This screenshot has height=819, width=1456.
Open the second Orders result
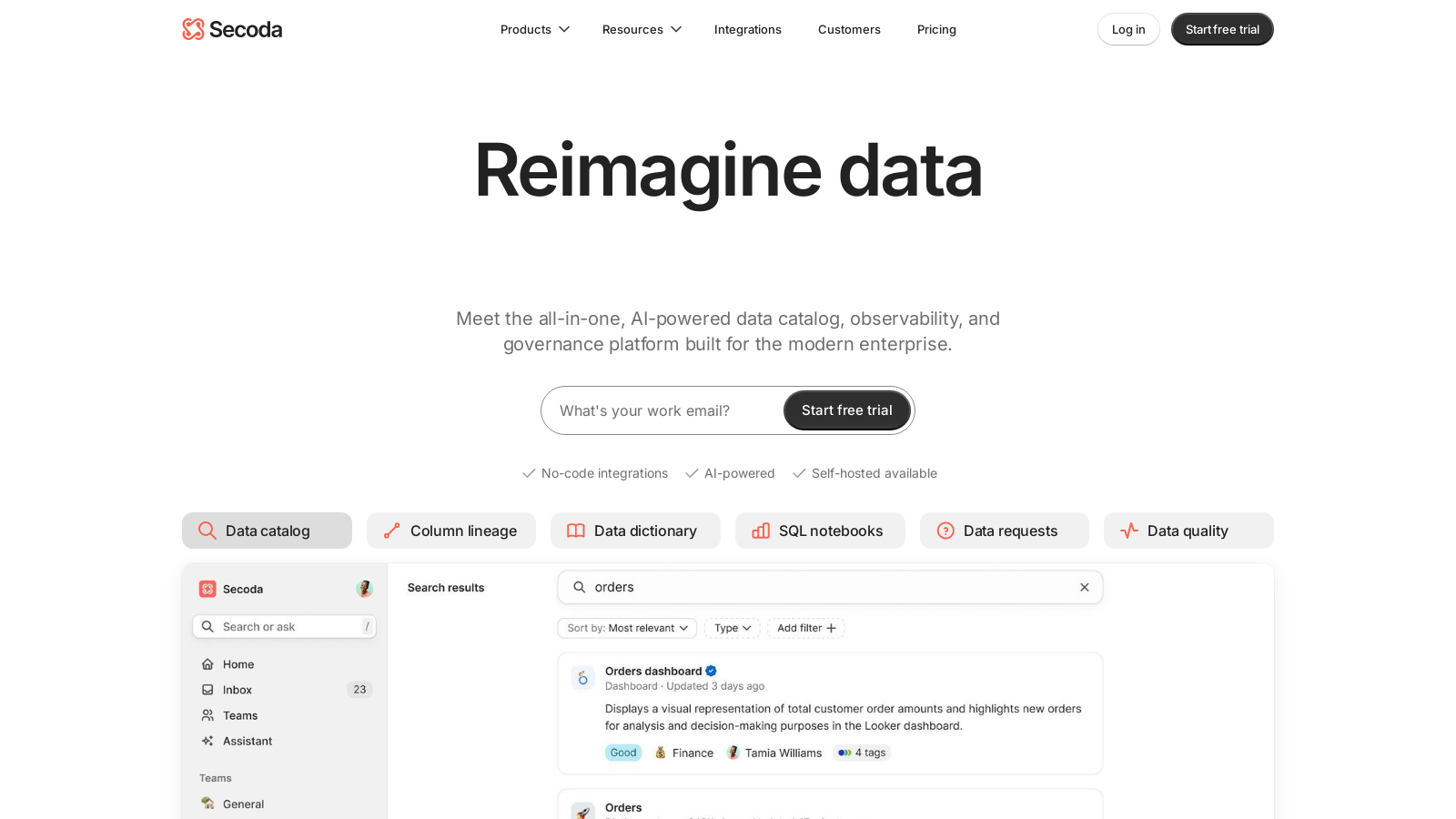click(x=830, y=804)
